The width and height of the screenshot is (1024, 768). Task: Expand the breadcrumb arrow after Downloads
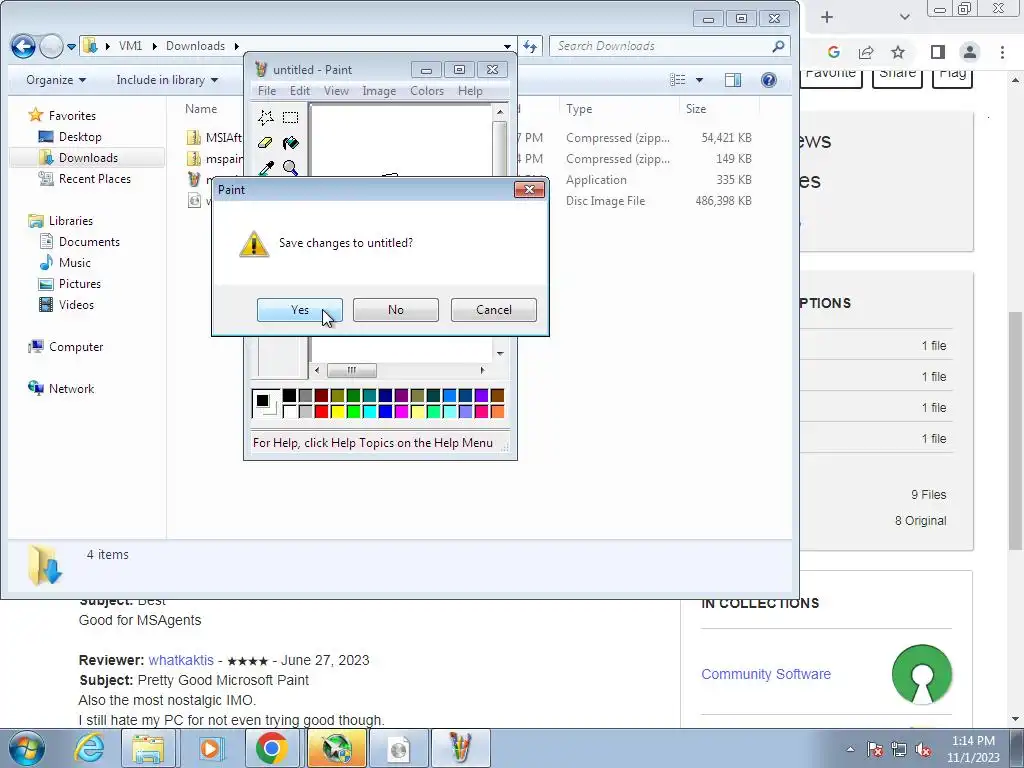(236, 46)
